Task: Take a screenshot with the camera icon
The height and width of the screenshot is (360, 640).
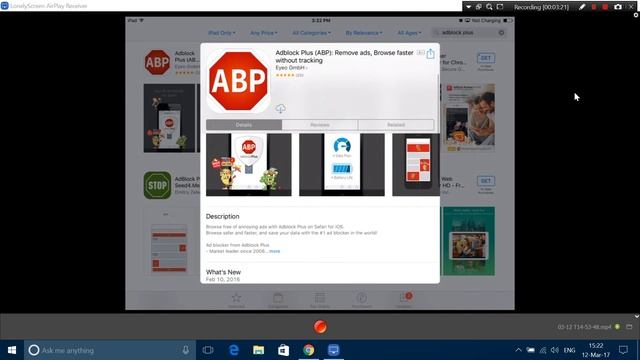Action: [x=618, y=7]
